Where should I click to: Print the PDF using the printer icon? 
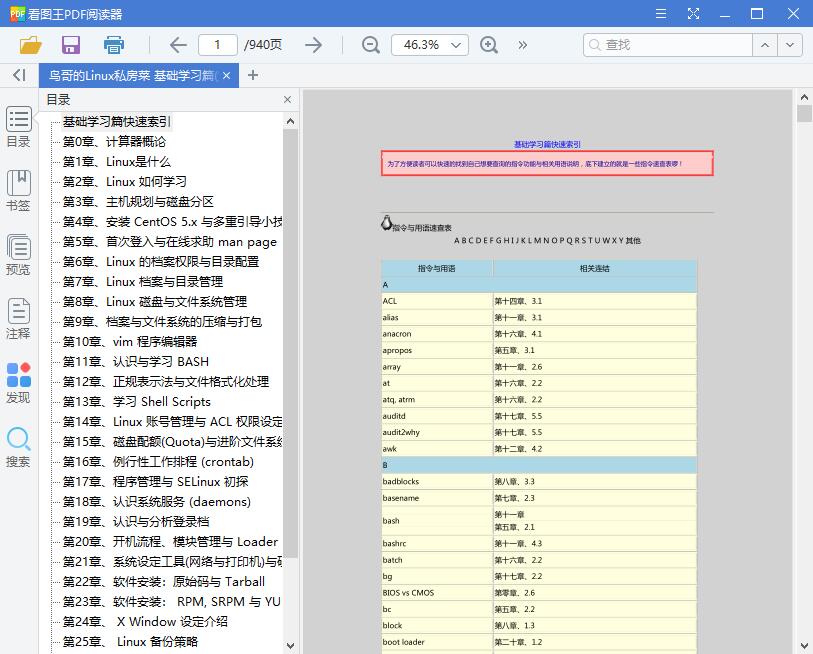click(x=114, y=45)
